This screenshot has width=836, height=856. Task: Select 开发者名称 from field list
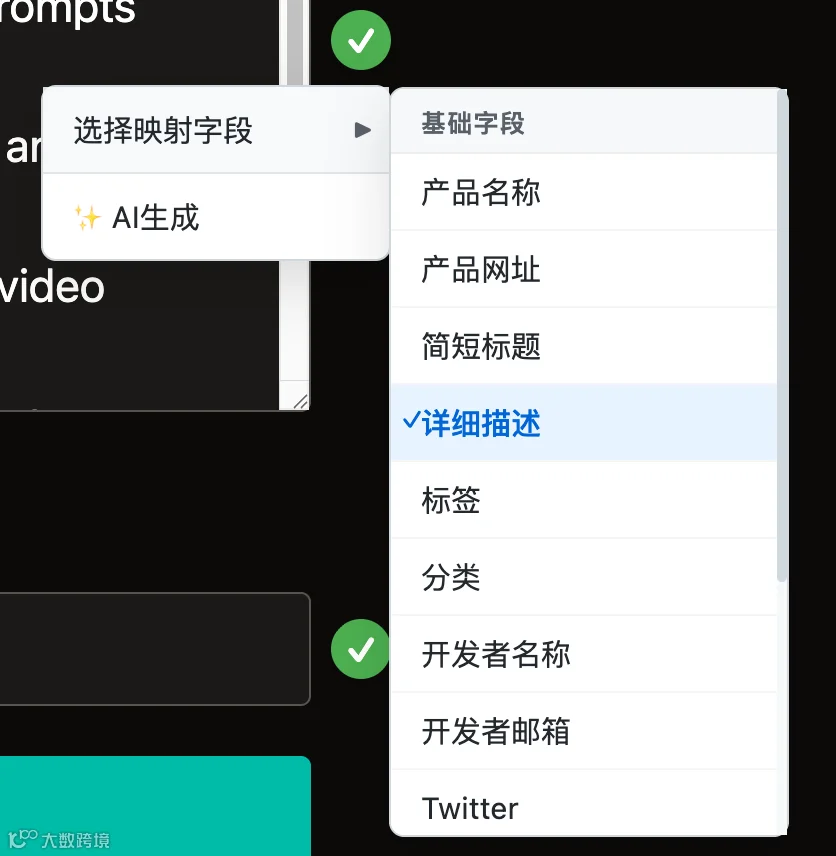click(584, 654)
